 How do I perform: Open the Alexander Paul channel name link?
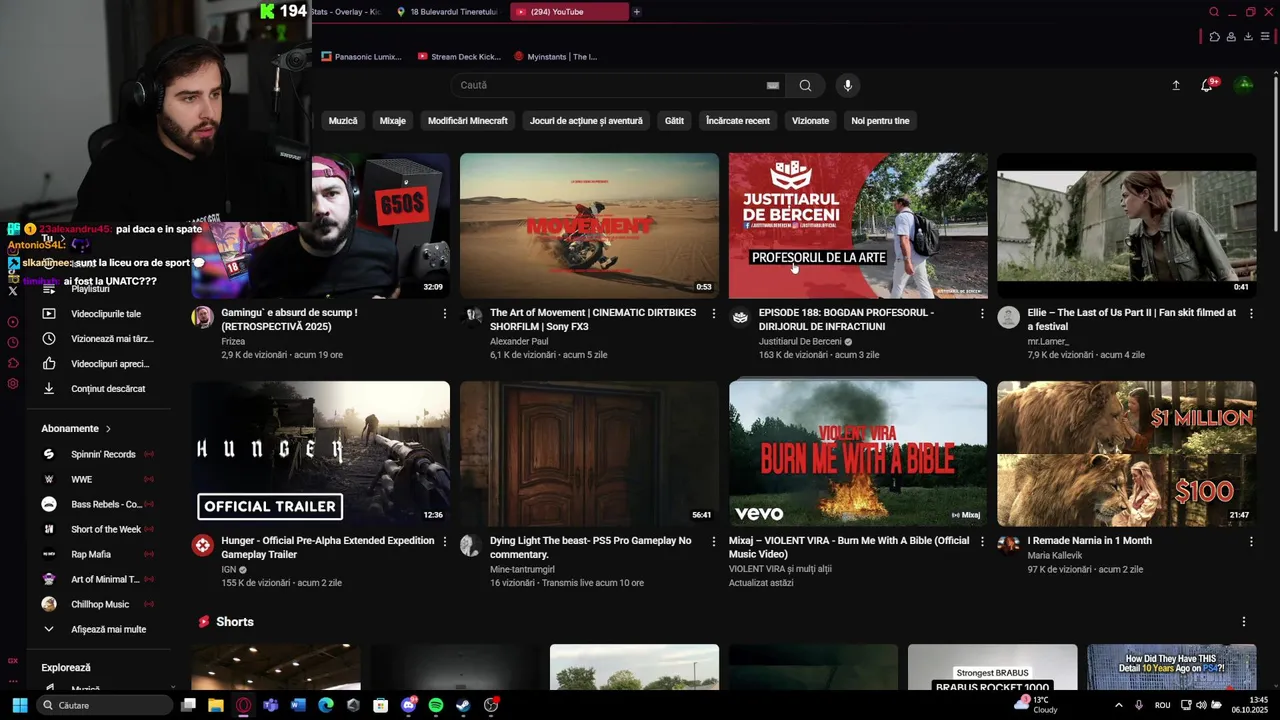coord(519,341)
